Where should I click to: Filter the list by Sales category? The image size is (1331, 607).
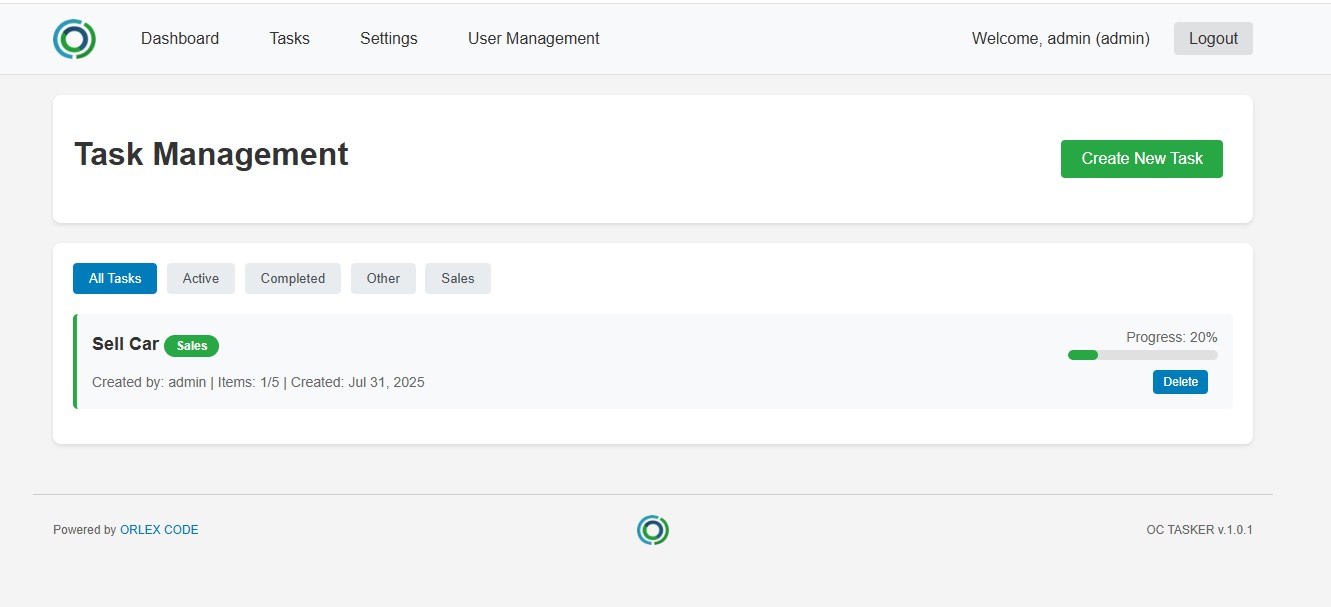click(457, 279)
